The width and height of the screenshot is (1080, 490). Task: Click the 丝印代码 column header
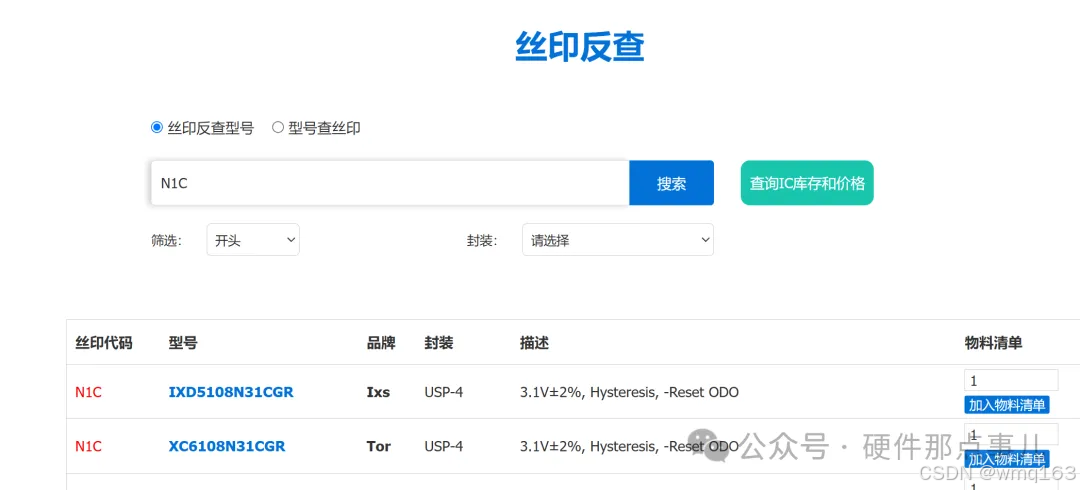point(103,343)
